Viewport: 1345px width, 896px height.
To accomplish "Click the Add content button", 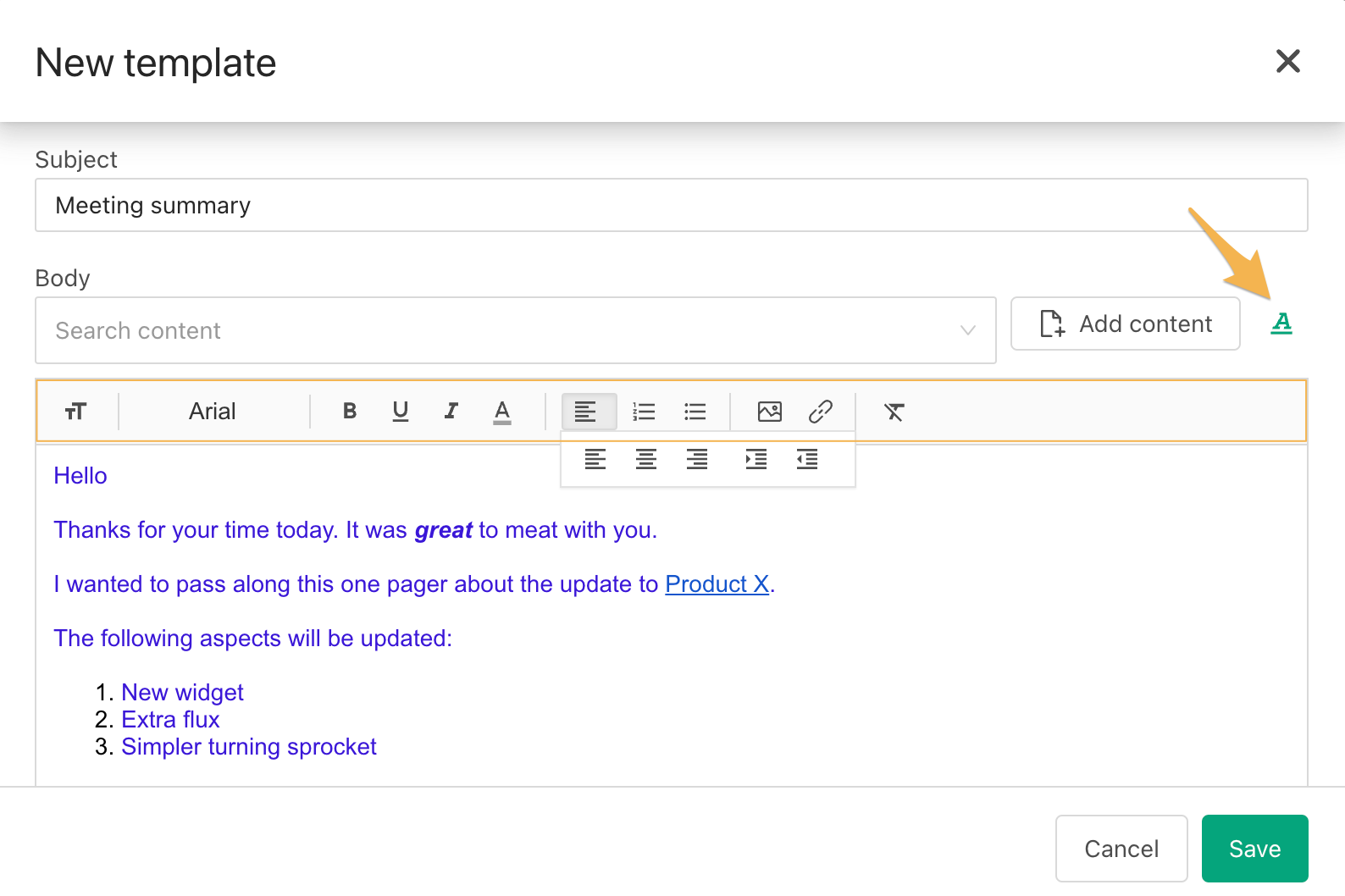I will pyautogui.click(x=1125, y=324).
